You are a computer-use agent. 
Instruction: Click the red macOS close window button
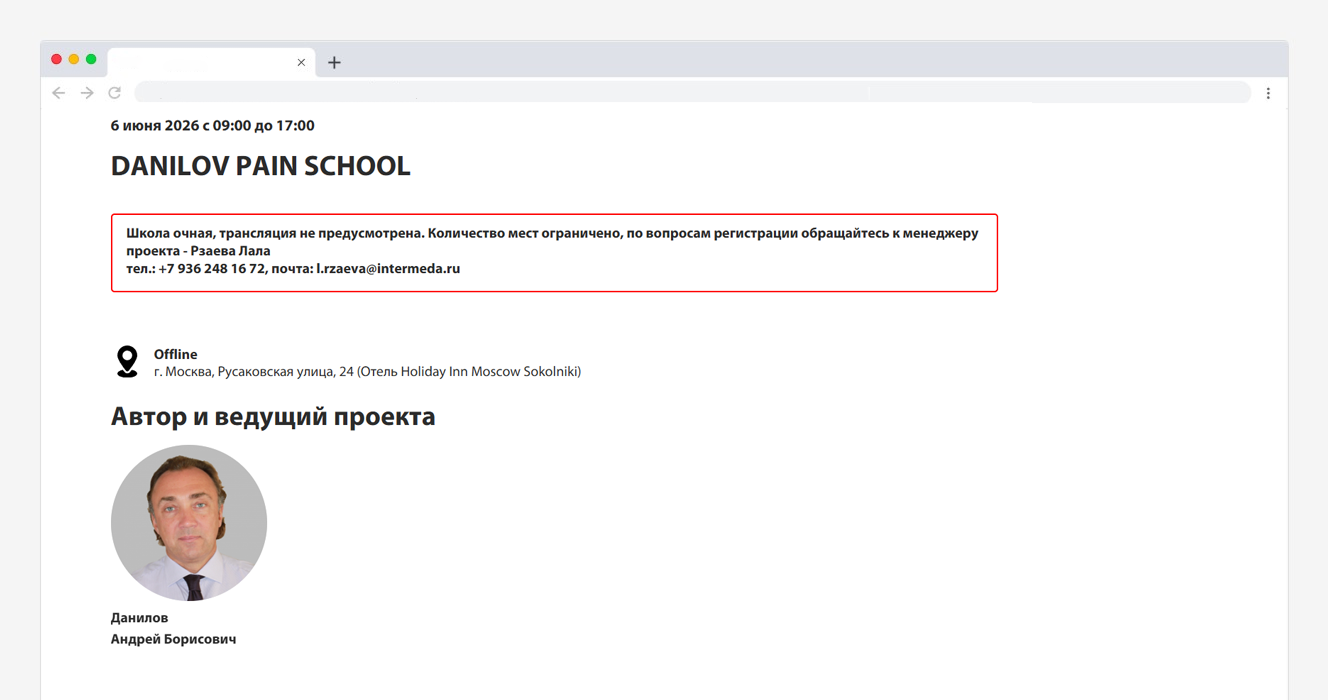point(56,60)
